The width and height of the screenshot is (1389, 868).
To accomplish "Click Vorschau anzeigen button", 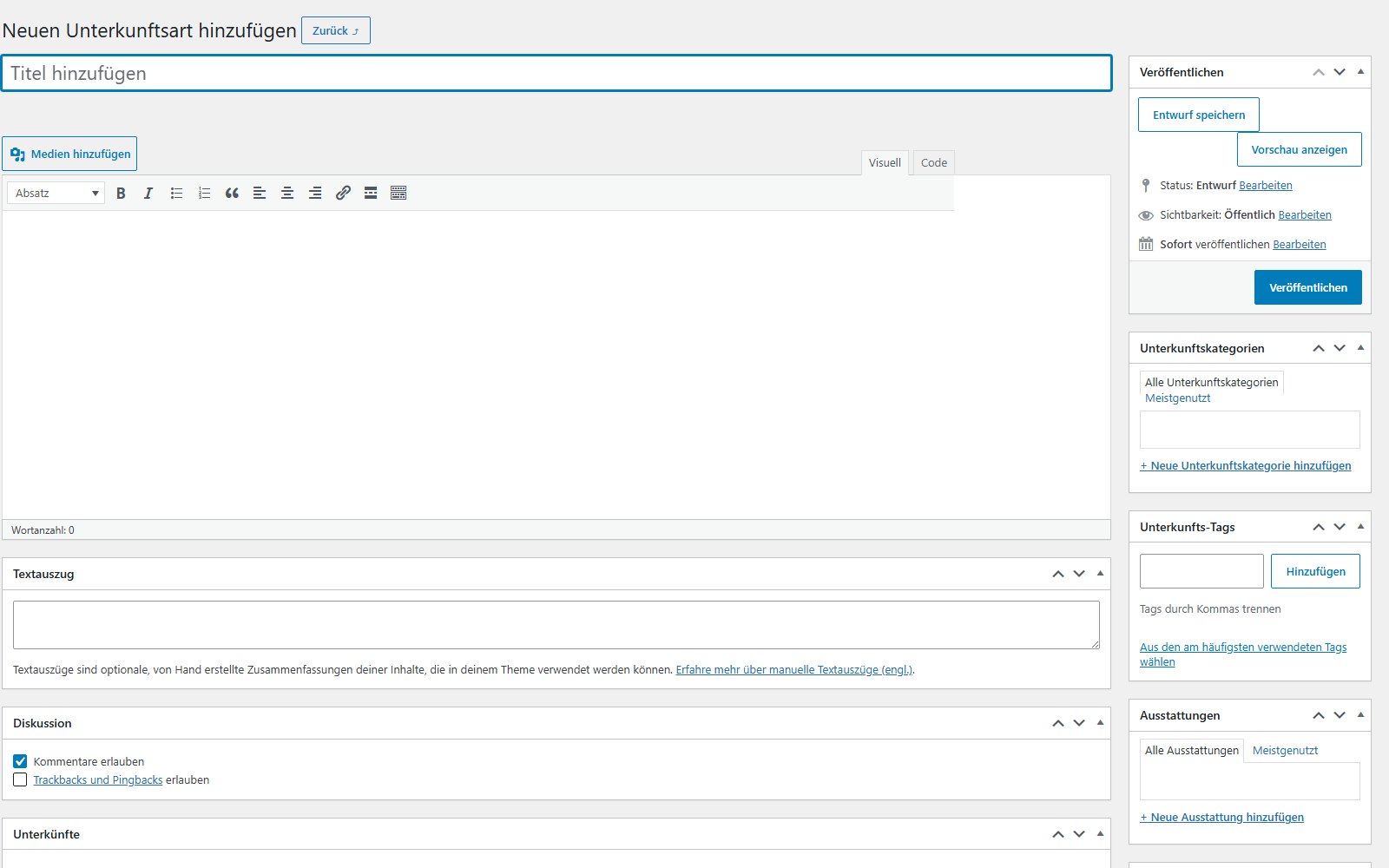I will click(1300, 149).
